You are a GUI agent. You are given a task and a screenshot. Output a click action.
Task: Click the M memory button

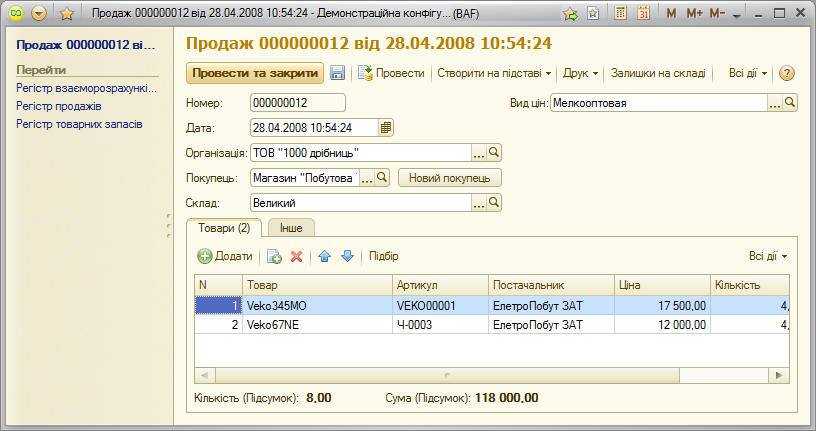tap(671, 14)
